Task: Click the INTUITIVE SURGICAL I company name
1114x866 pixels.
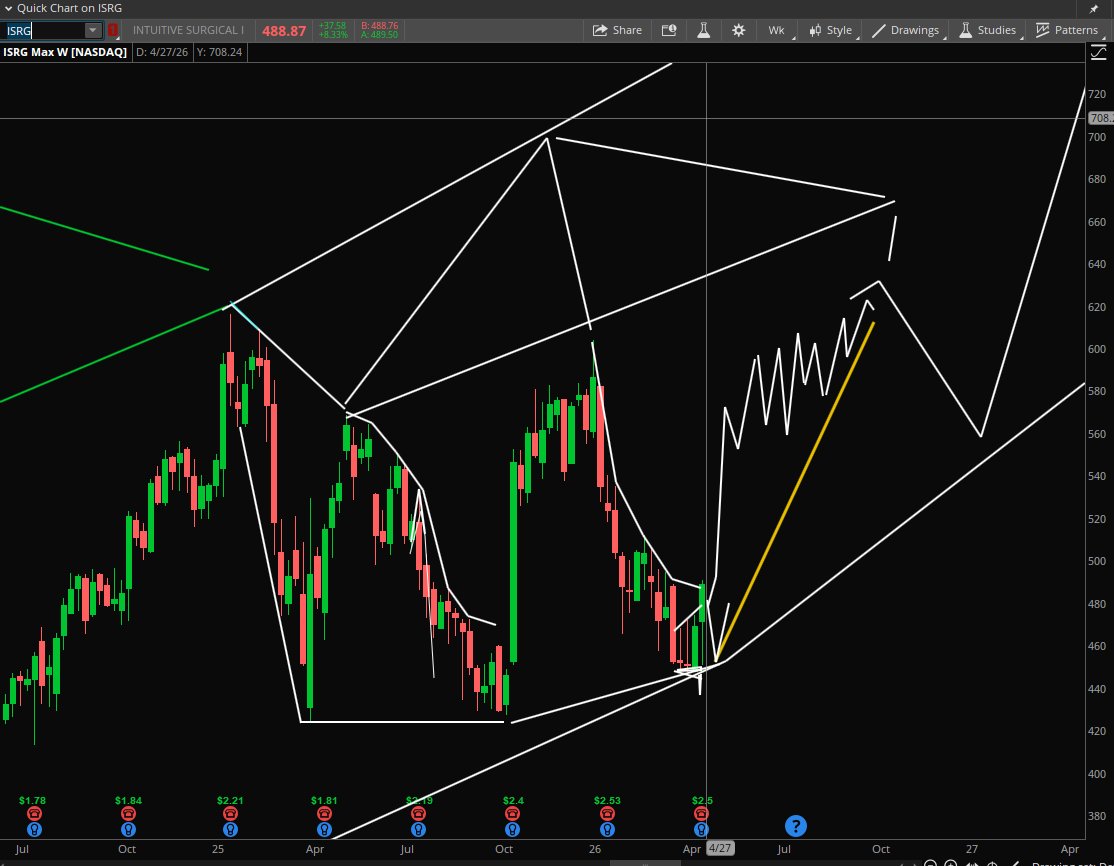Action: point(188,30)
